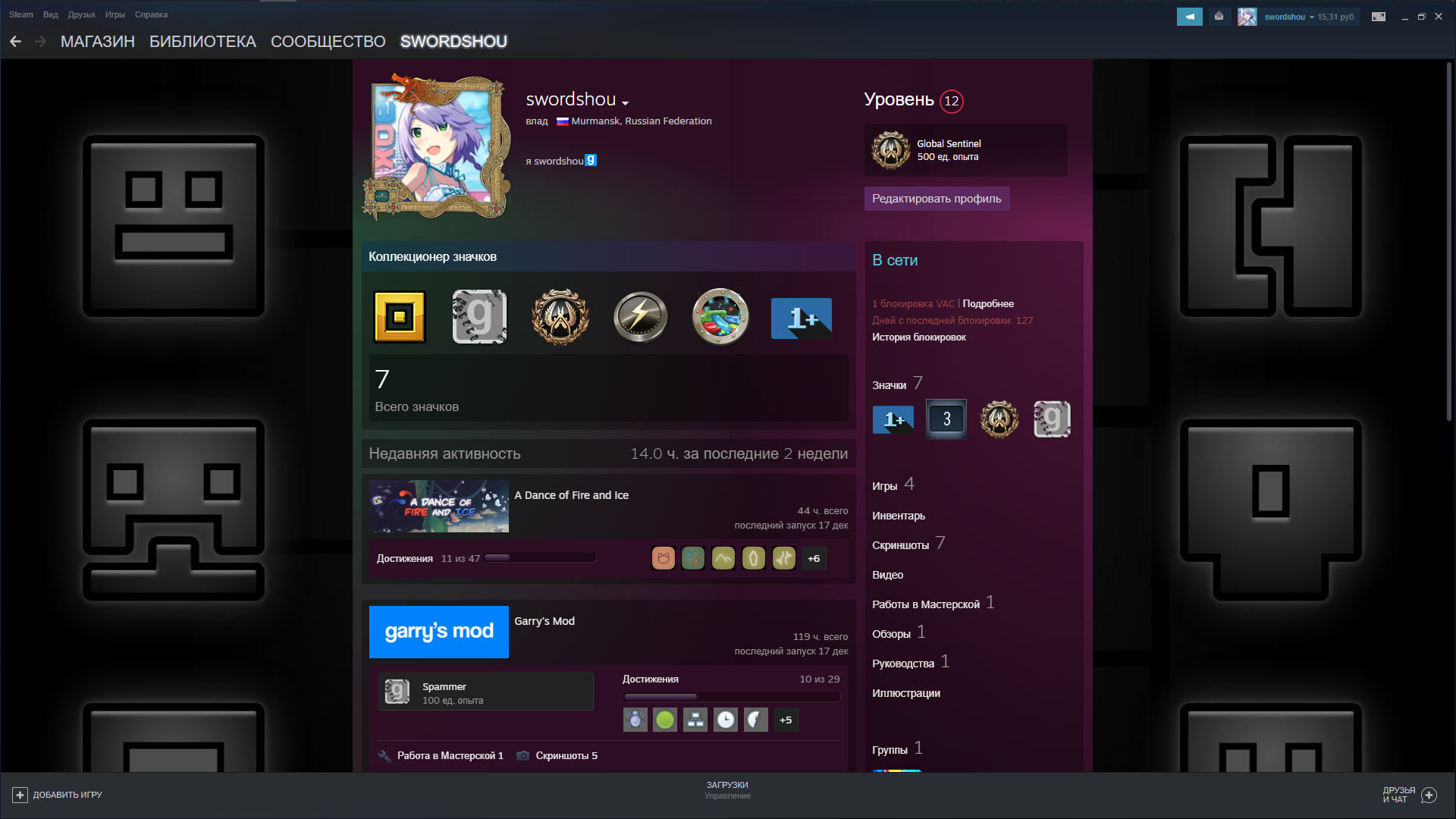The height and width of the screenshot is (819, 1456).
Task: Open Big Picture mode icon
Action: pyautogui.click(x=1379, y=16)
